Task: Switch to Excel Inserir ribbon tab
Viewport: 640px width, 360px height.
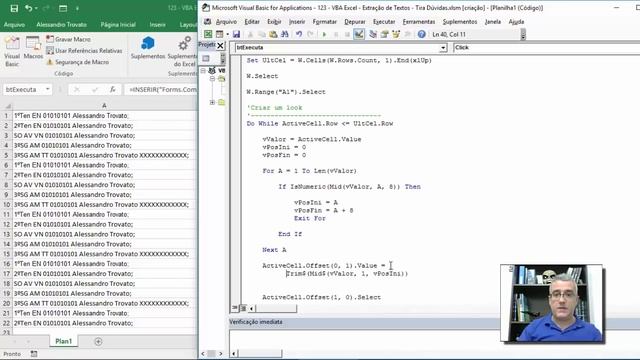Action: click(x=157, y=25)
